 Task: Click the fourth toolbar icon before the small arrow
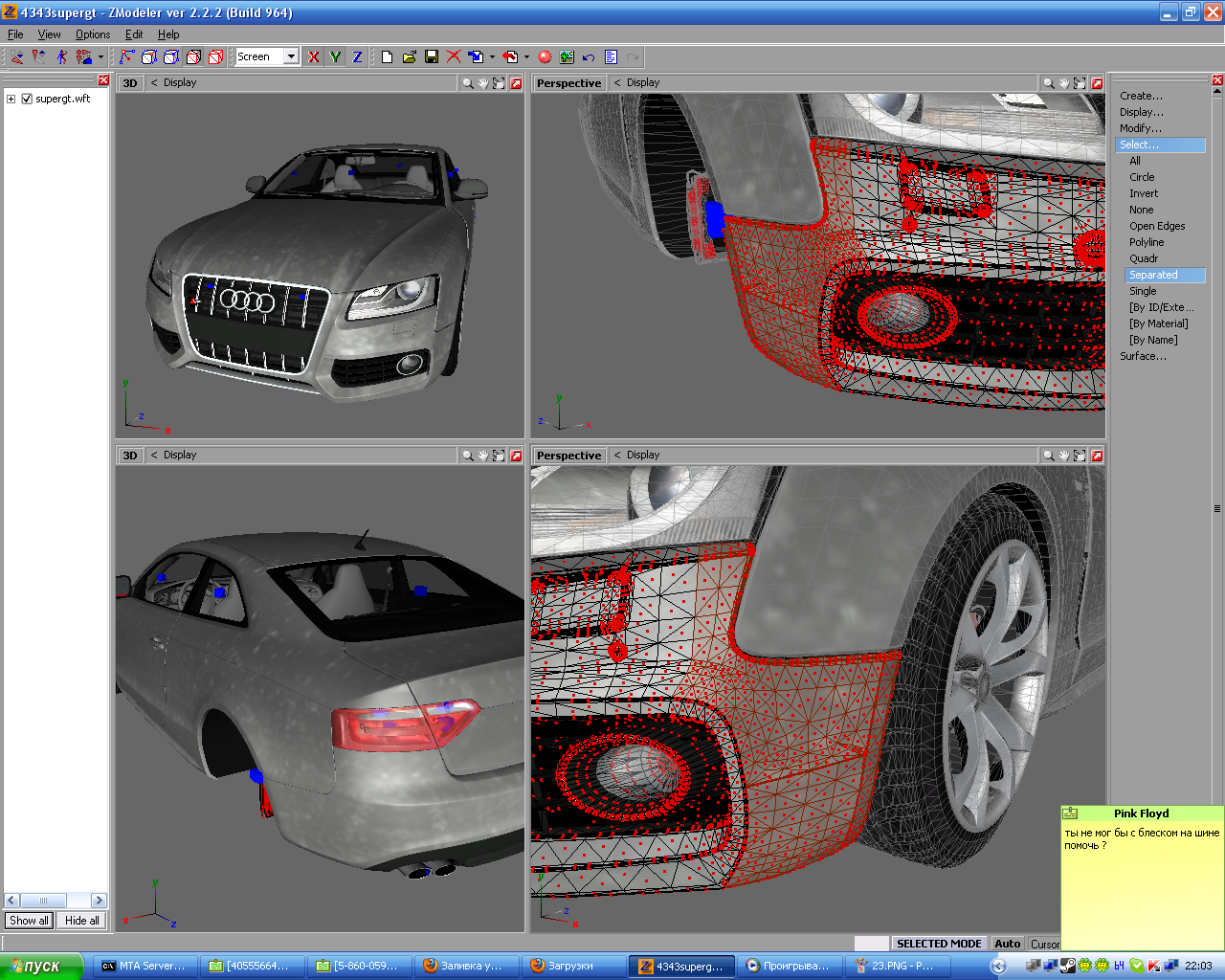click(84, 57)
